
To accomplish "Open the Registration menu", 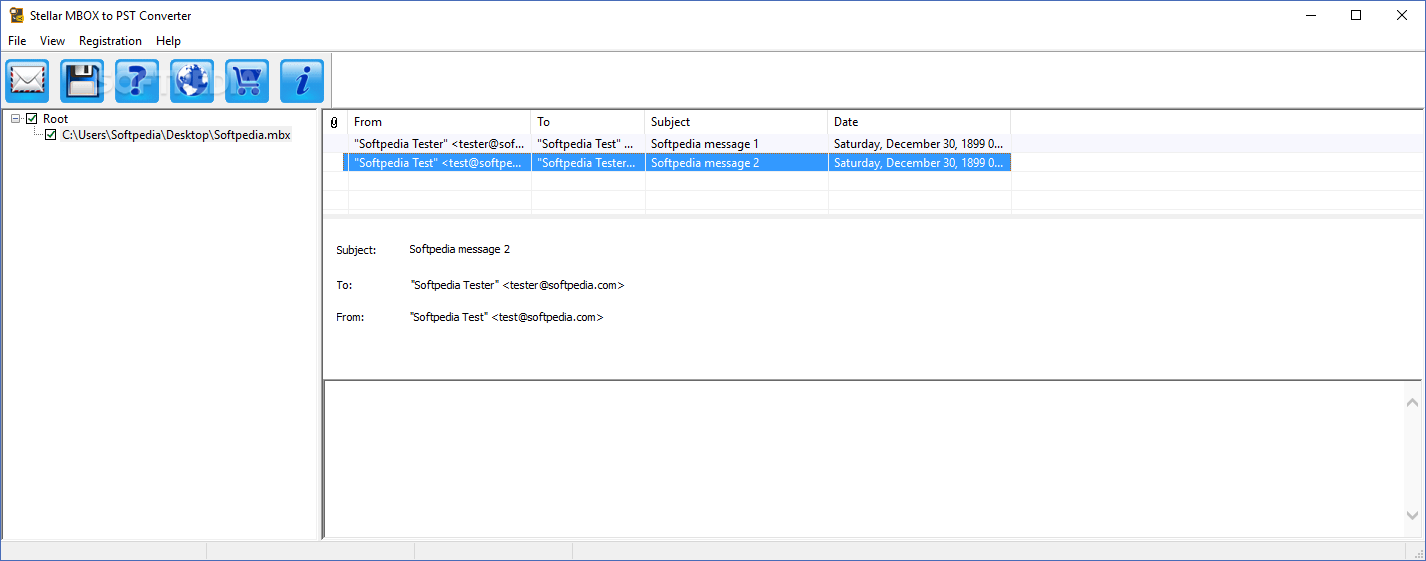I will pos(110,41).
